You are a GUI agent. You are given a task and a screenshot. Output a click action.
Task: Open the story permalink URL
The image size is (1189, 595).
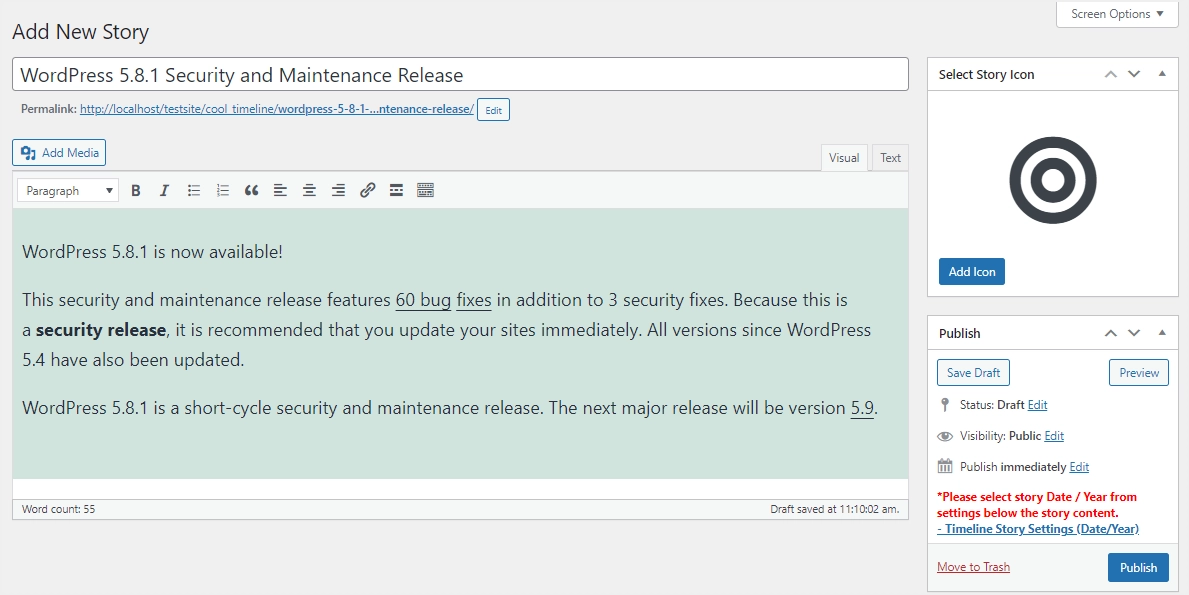coord(277,109)
